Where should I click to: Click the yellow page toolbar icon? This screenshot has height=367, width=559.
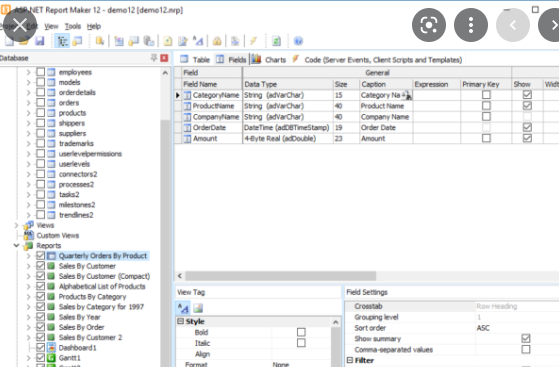[x=168, y=41]
